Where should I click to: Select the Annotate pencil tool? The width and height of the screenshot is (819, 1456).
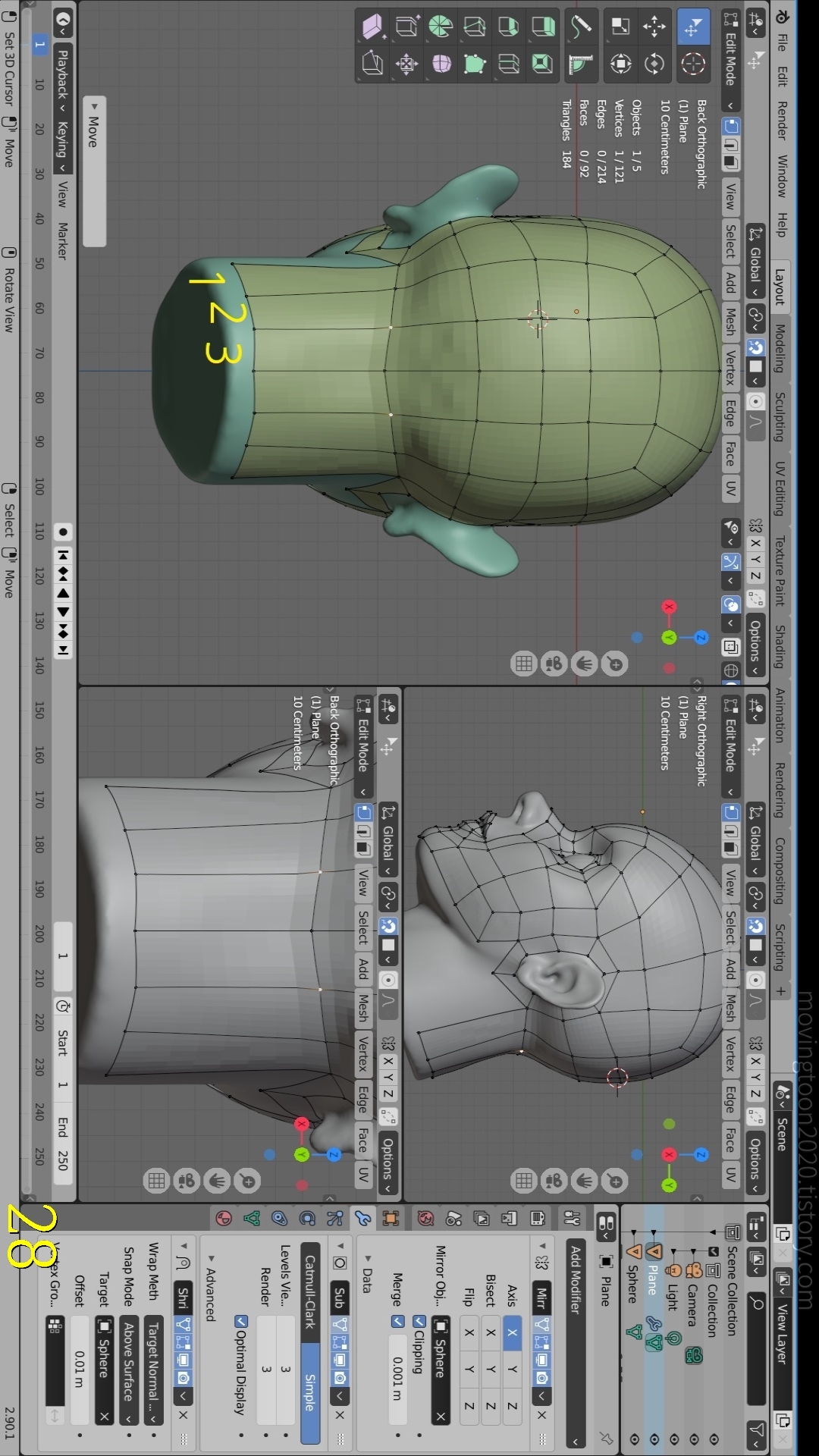581,27
